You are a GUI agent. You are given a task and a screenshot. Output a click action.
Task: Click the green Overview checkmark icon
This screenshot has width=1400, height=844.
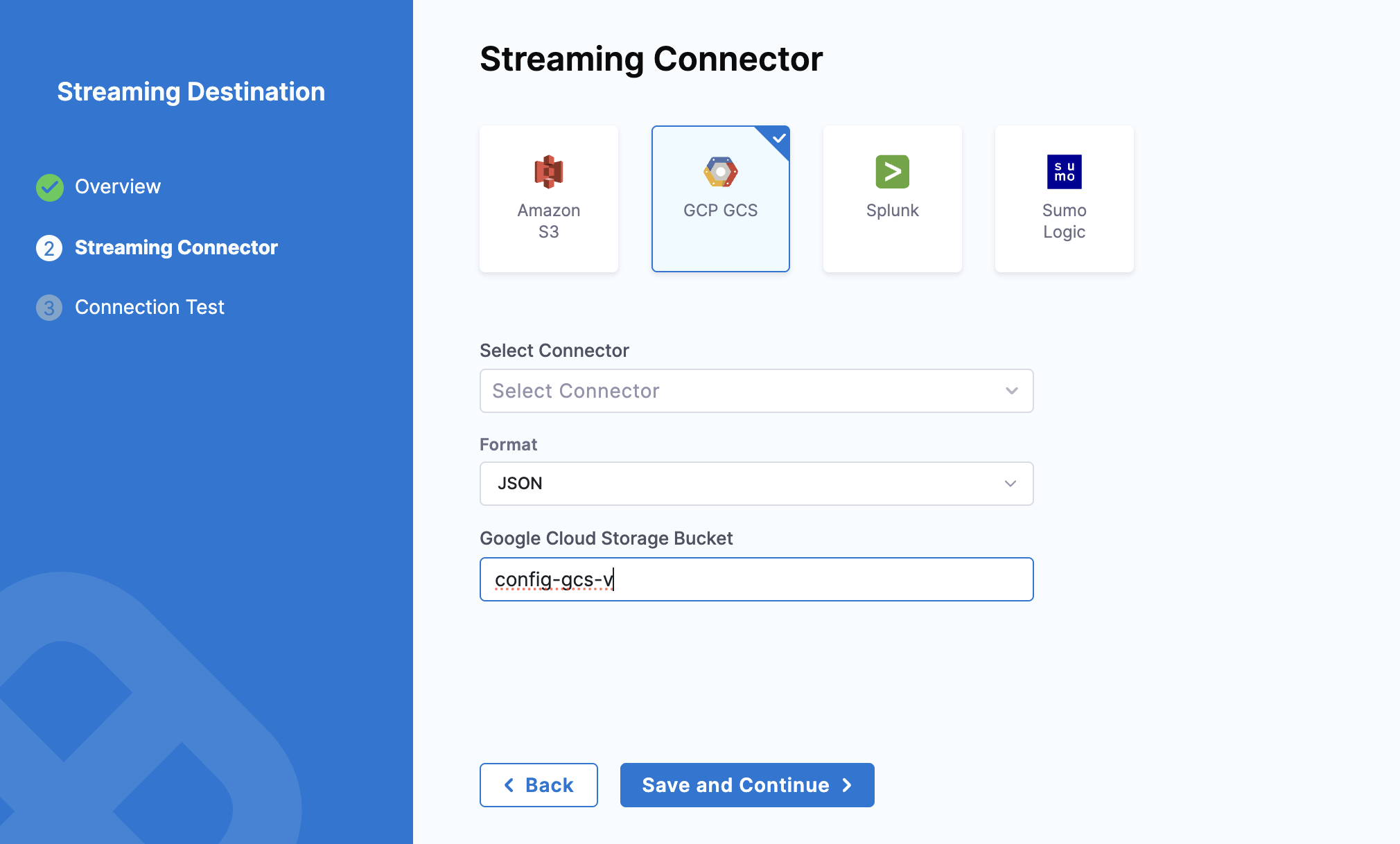tap(50, 187)
